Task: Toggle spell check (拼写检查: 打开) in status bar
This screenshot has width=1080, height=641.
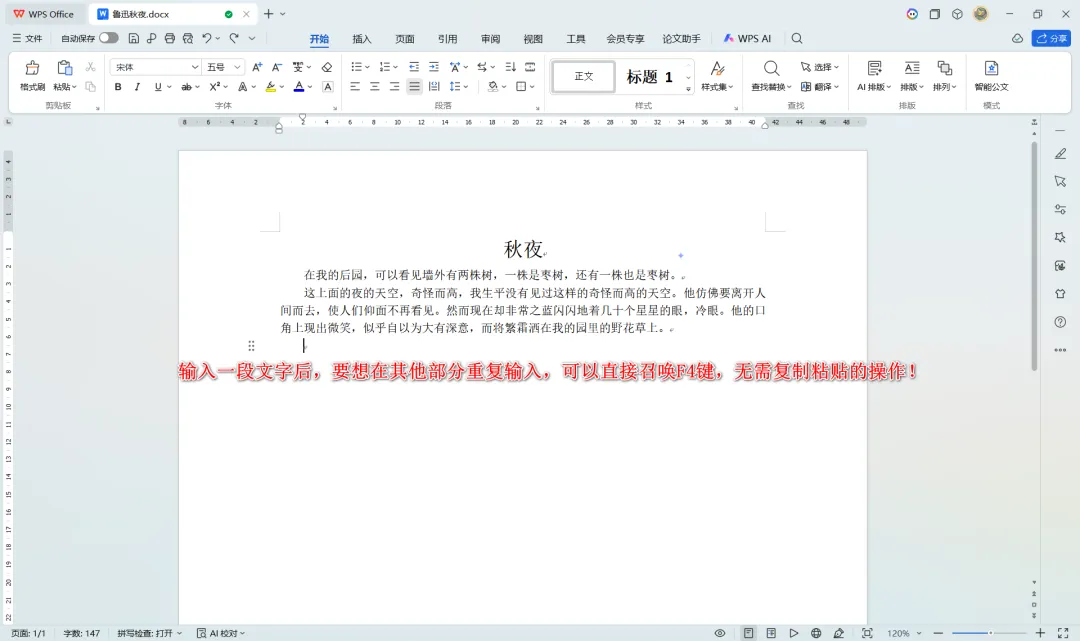Action: 149,633
